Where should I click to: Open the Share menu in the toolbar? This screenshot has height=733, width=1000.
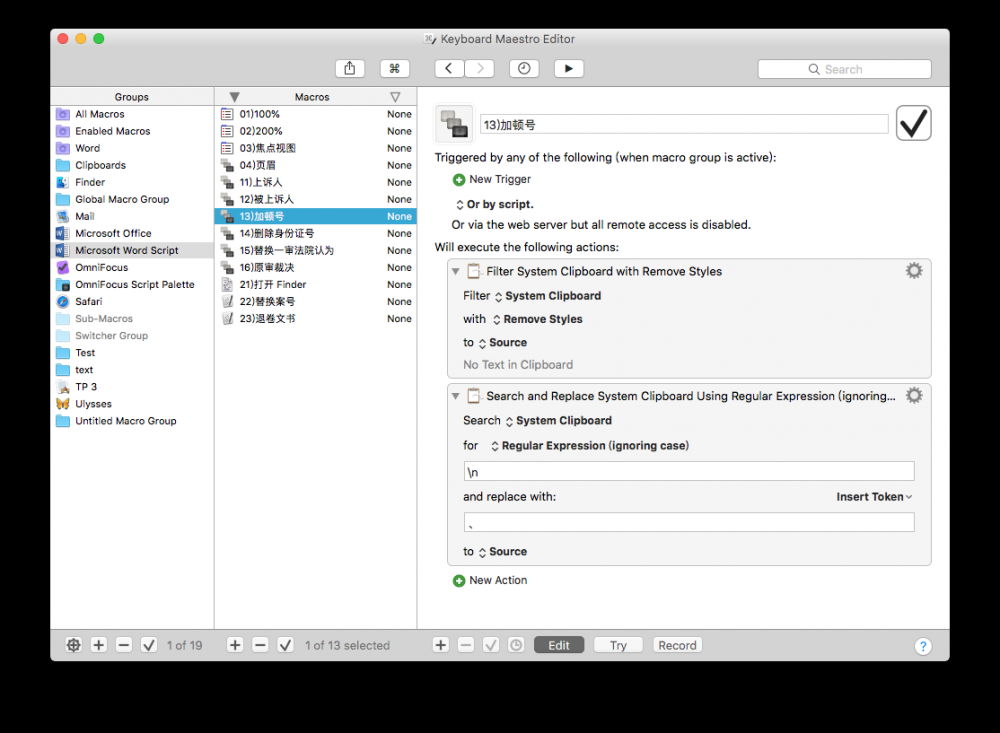pos(349,68)
